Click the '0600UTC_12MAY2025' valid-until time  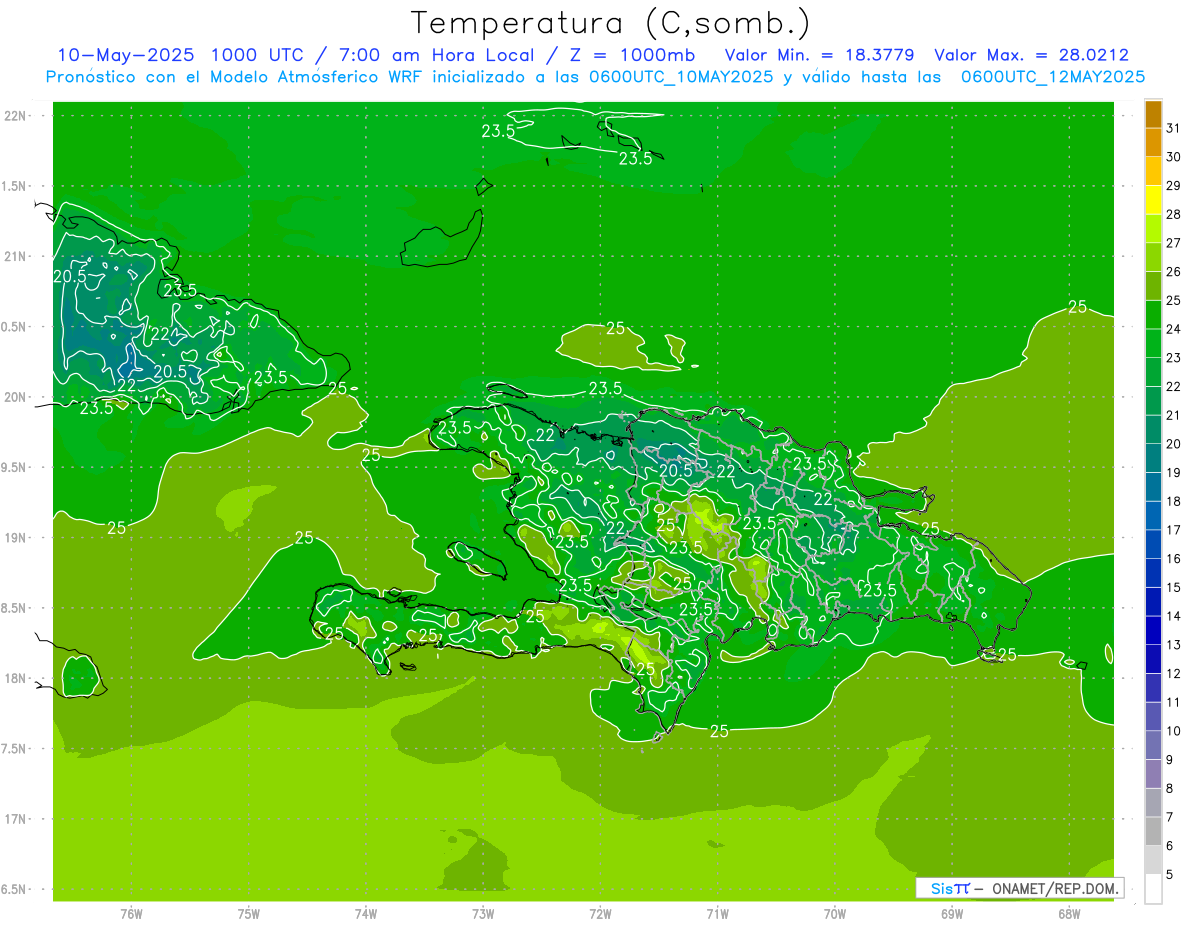coord(1052,77)
